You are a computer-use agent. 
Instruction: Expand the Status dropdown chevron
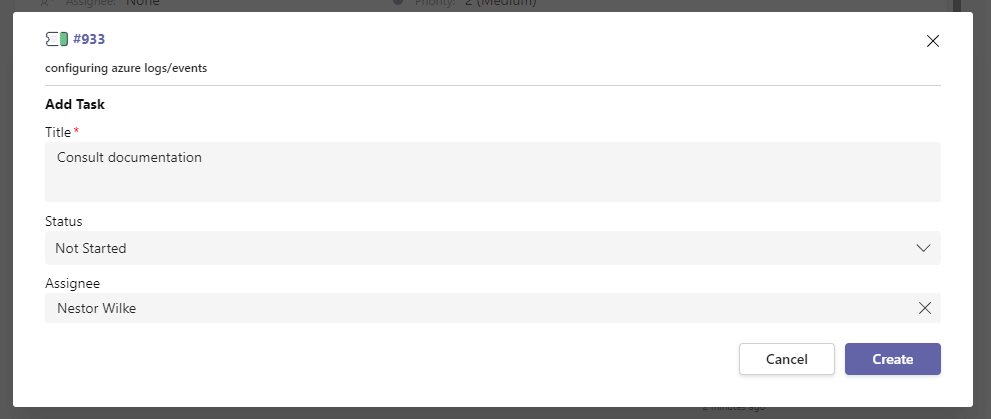tap(923, 248)
